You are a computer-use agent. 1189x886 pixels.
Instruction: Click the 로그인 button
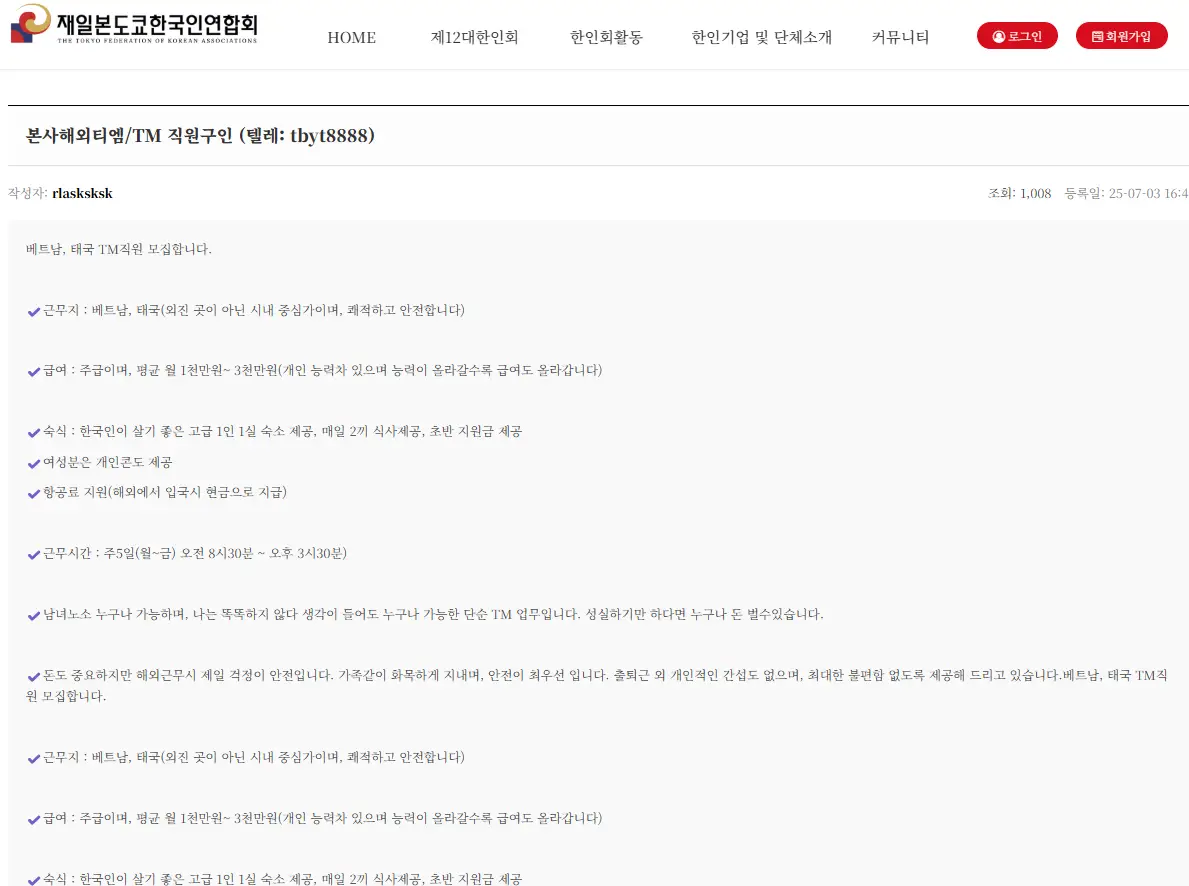(x=1017, y=36)
